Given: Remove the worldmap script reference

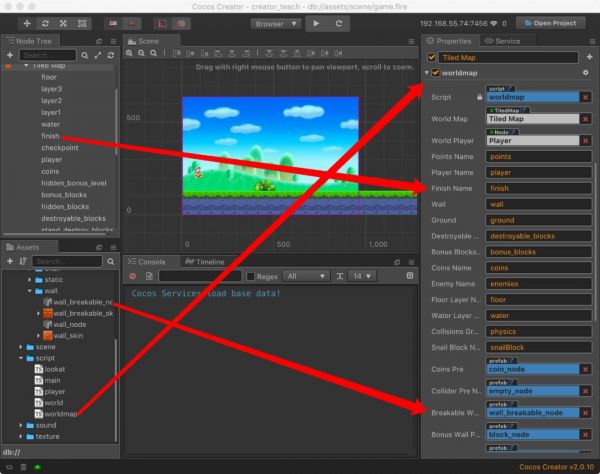Looking at the screenshot, I should point(585,97).
